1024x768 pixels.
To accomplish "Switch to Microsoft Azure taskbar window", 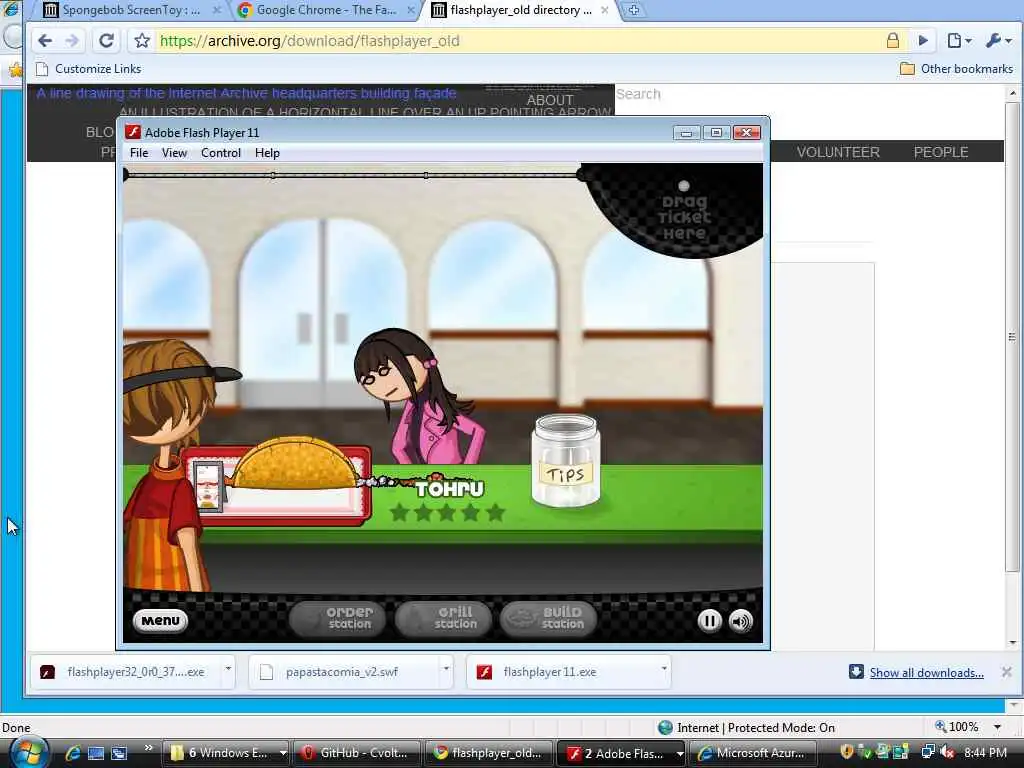I will pos(753,753).
